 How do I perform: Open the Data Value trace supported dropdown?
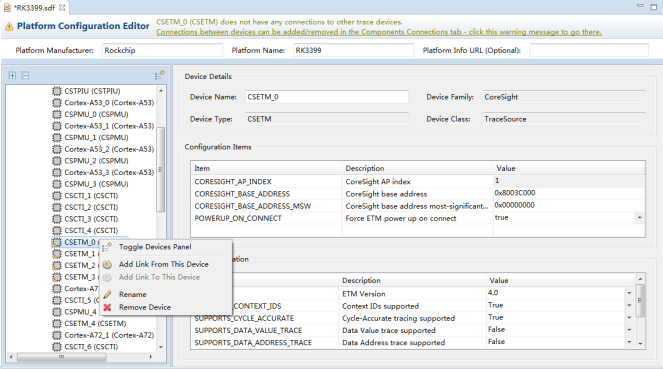point(629,330)
